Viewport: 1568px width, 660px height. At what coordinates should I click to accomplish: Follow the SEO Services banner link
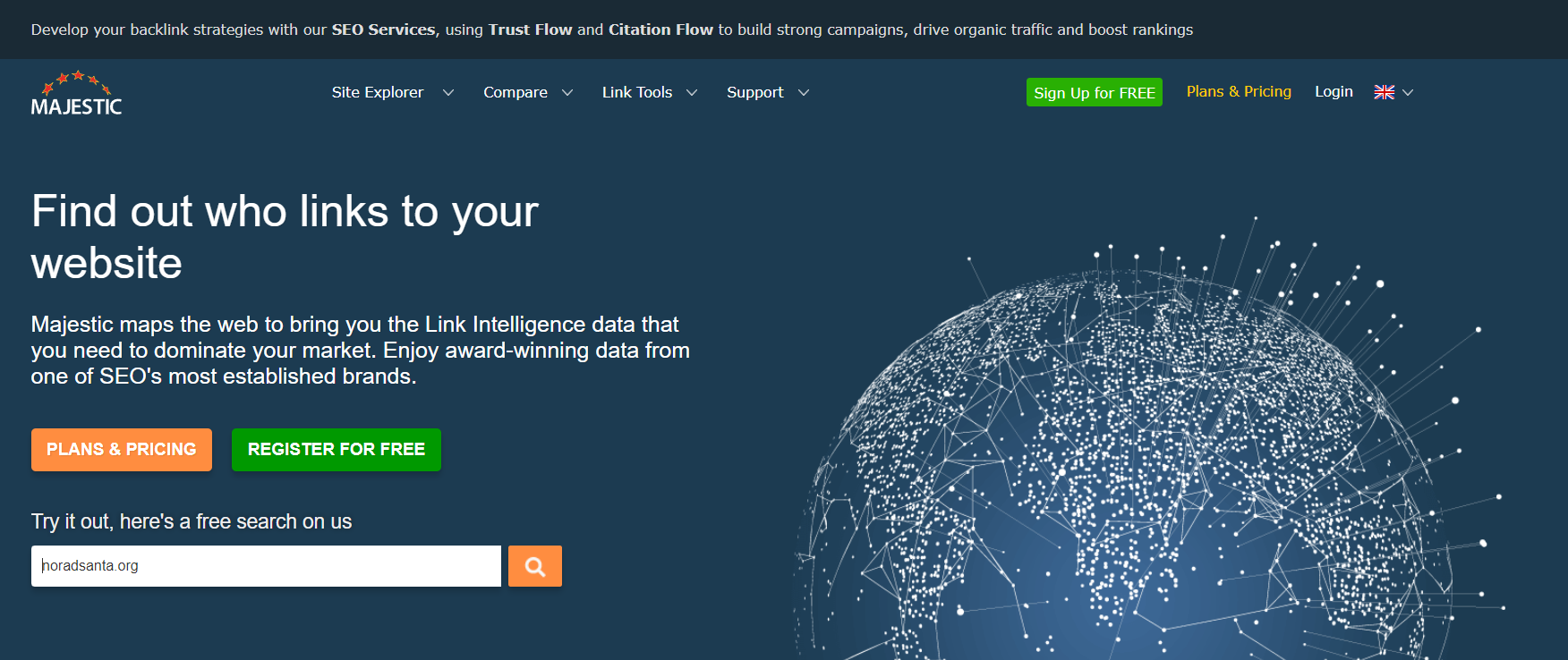pos(383,30)
